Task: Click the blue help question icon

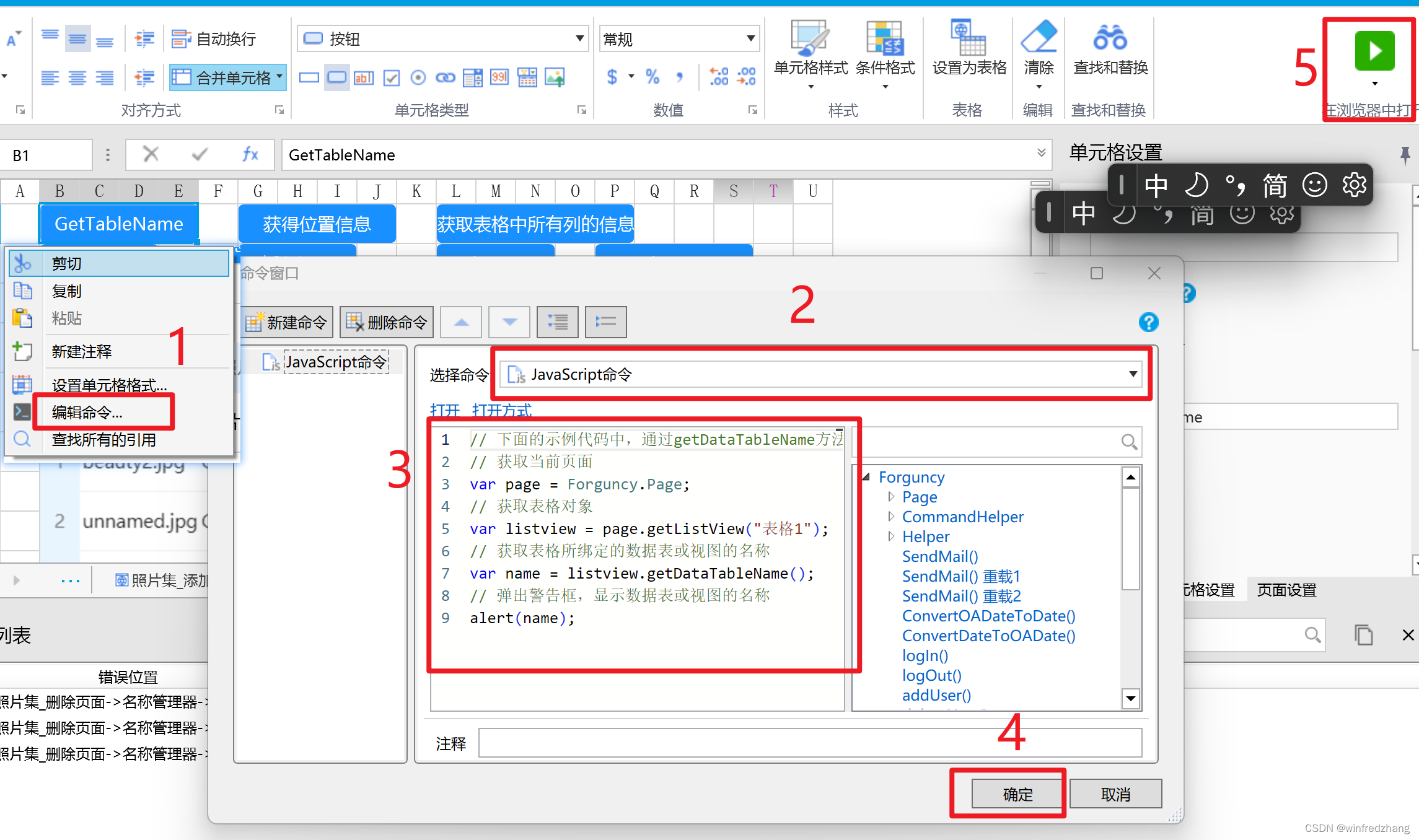Action: 1148,322
